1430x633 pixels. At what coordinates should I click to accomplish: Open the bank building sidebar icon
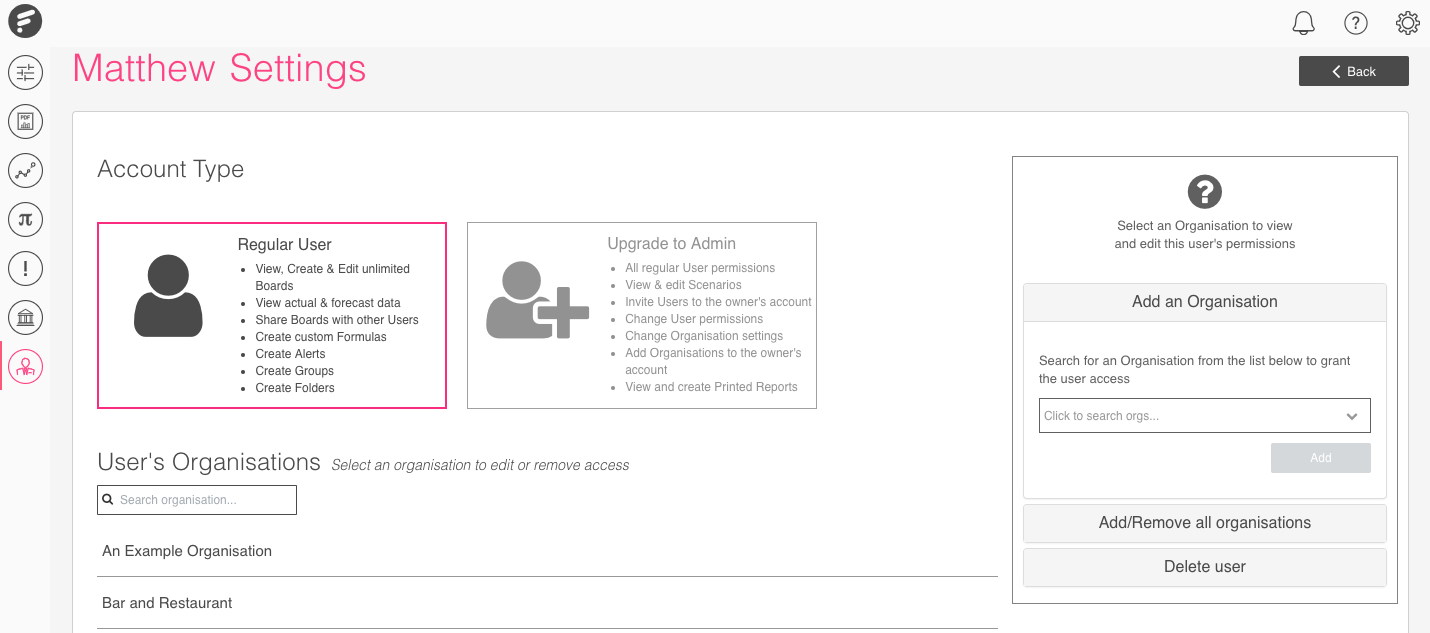(25, 318)
